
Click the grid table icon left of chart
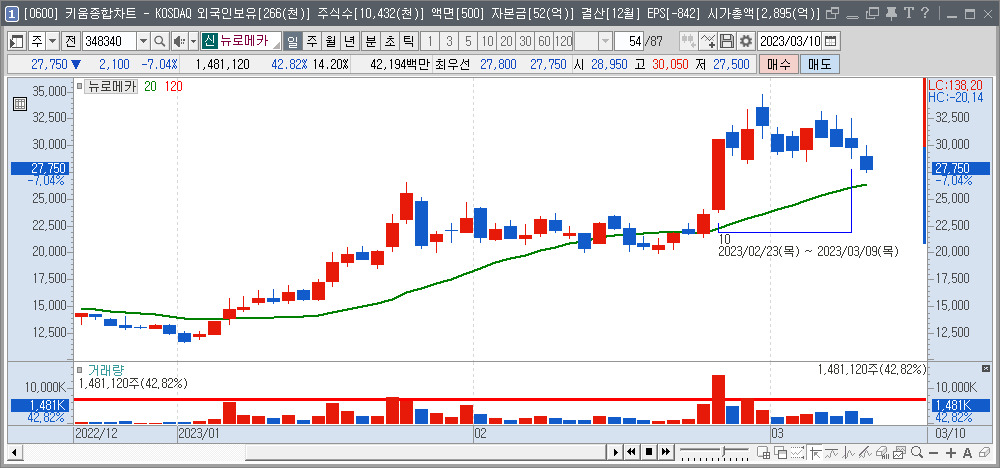19,105
